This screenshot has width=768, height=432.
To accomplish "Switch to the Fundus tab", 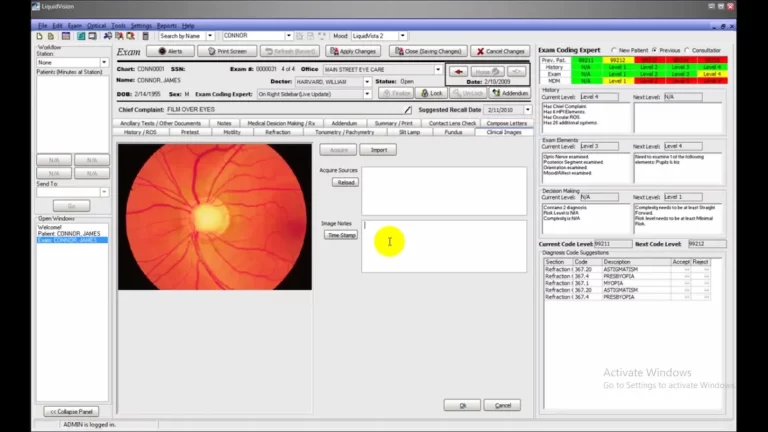I will point(453,132).
